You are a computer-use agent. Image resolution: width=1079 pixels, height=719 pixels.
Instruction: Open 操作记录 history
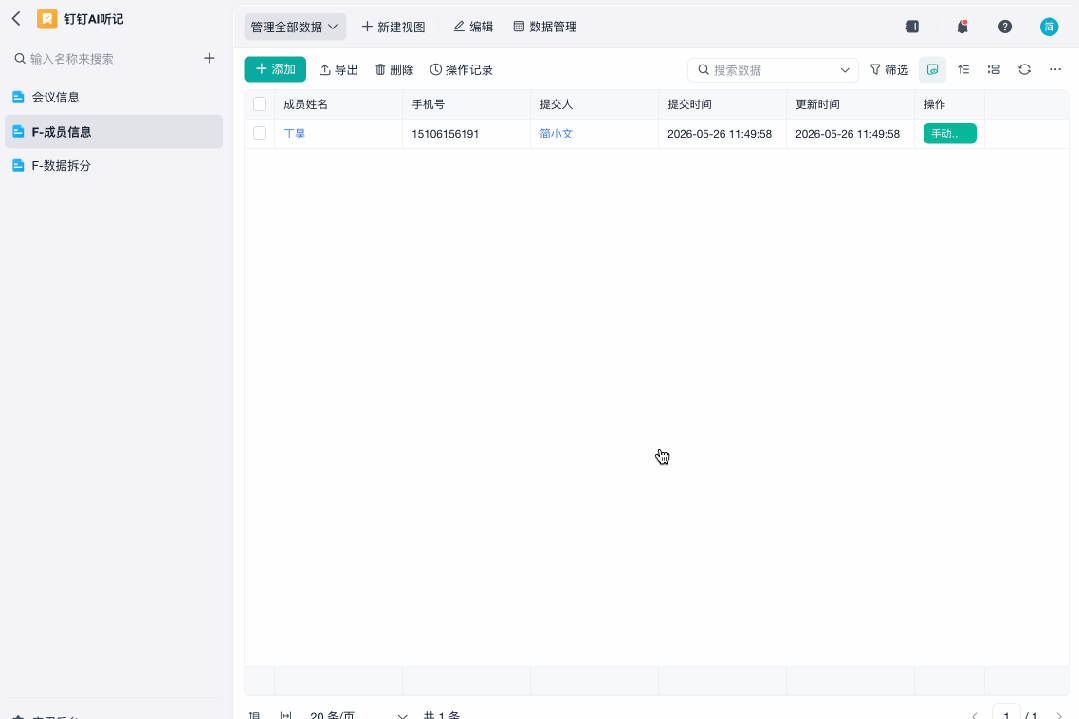[461, 70]
